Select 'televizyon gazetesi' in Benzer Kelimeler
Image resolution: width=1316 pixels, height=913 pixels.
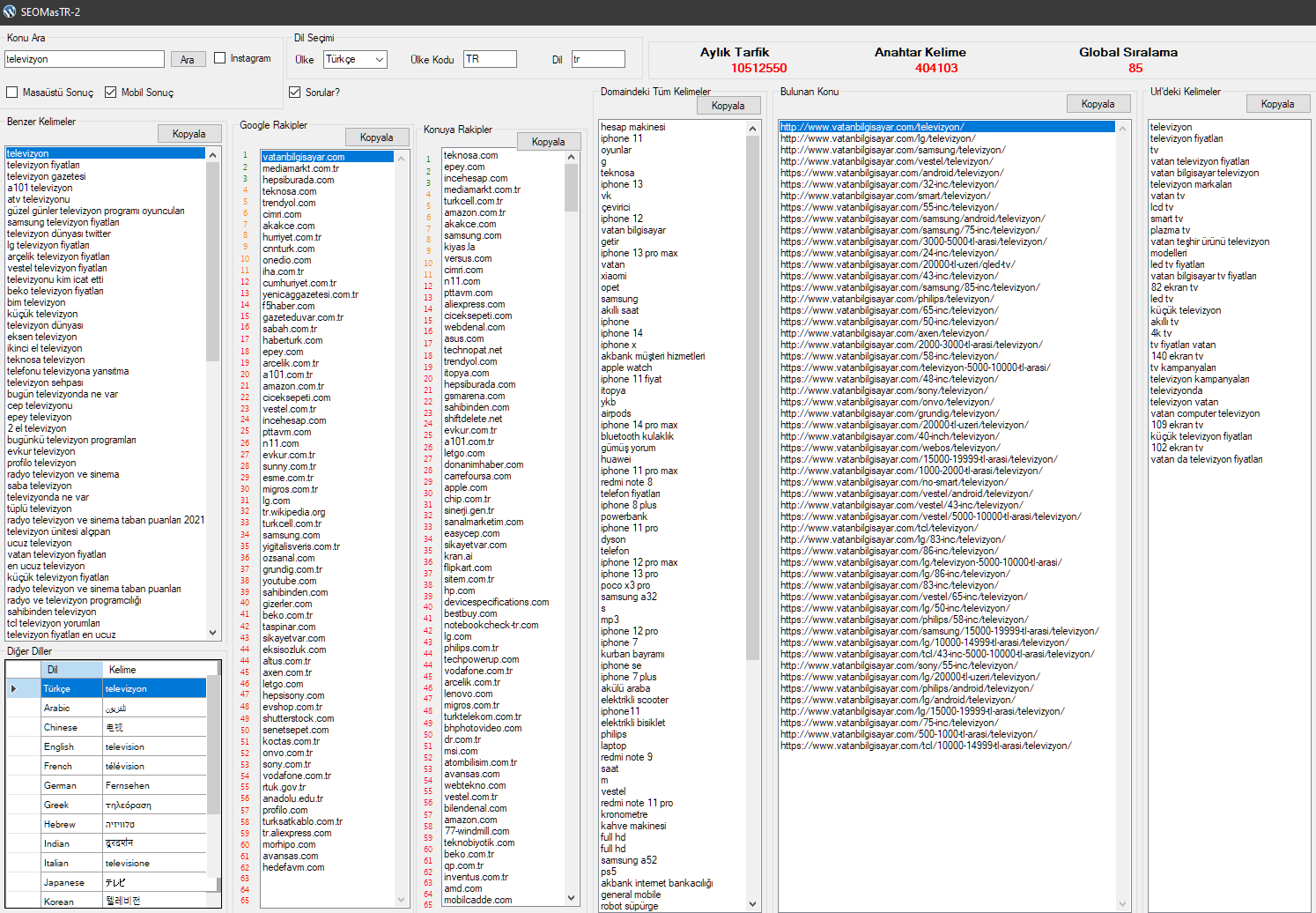[47, 176]
